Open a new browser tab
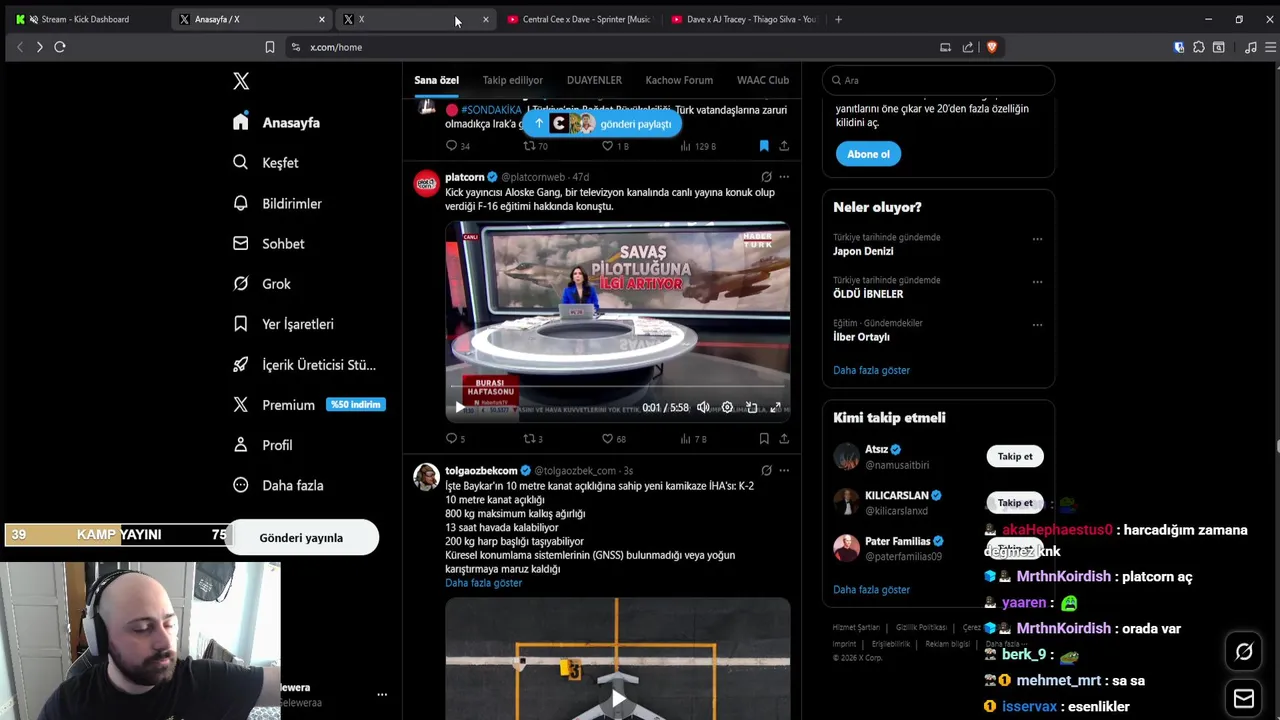Screen dimensions: 1280x720 click(x=838, y=19)
